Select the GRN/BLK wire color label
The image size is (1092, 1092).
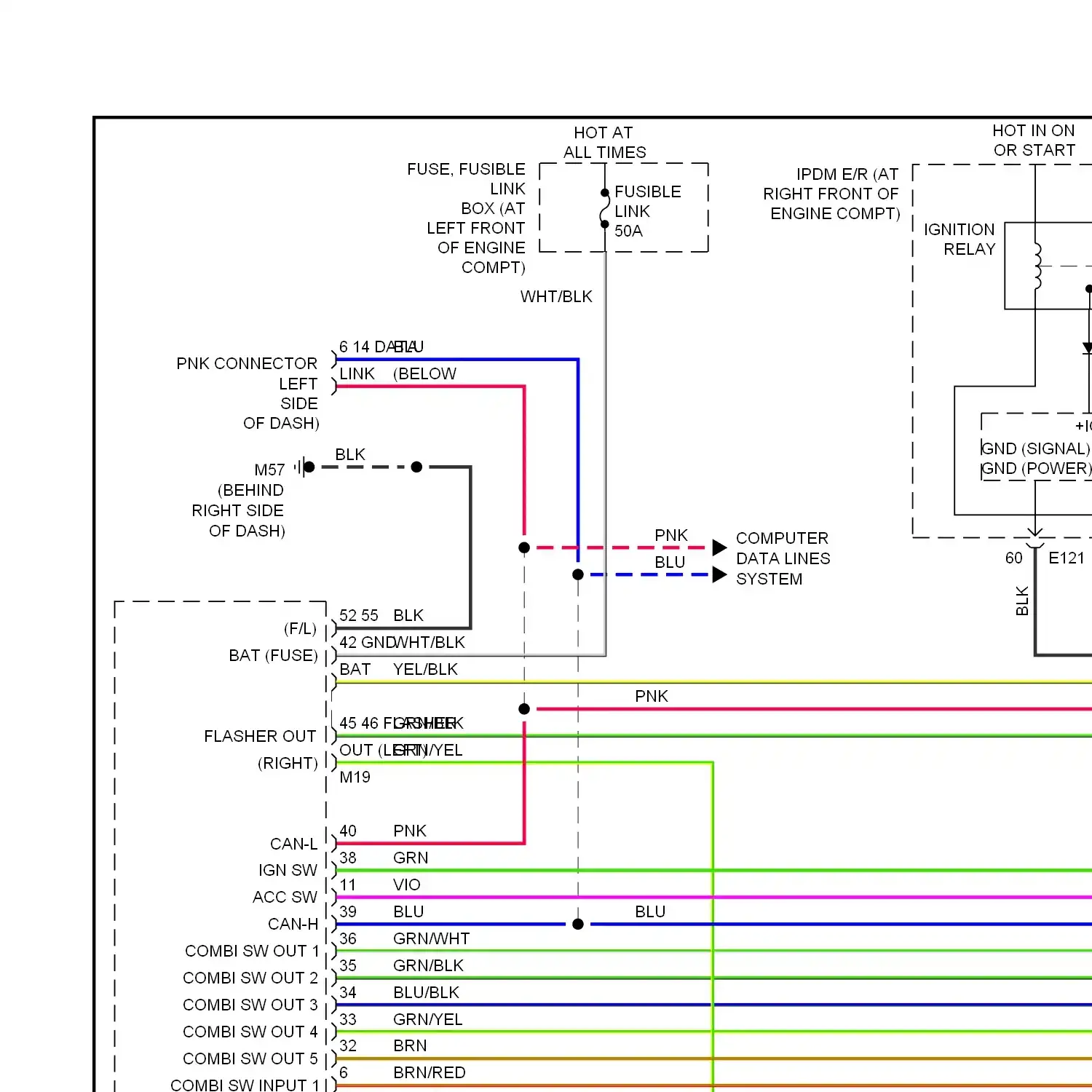pos(428,965)
